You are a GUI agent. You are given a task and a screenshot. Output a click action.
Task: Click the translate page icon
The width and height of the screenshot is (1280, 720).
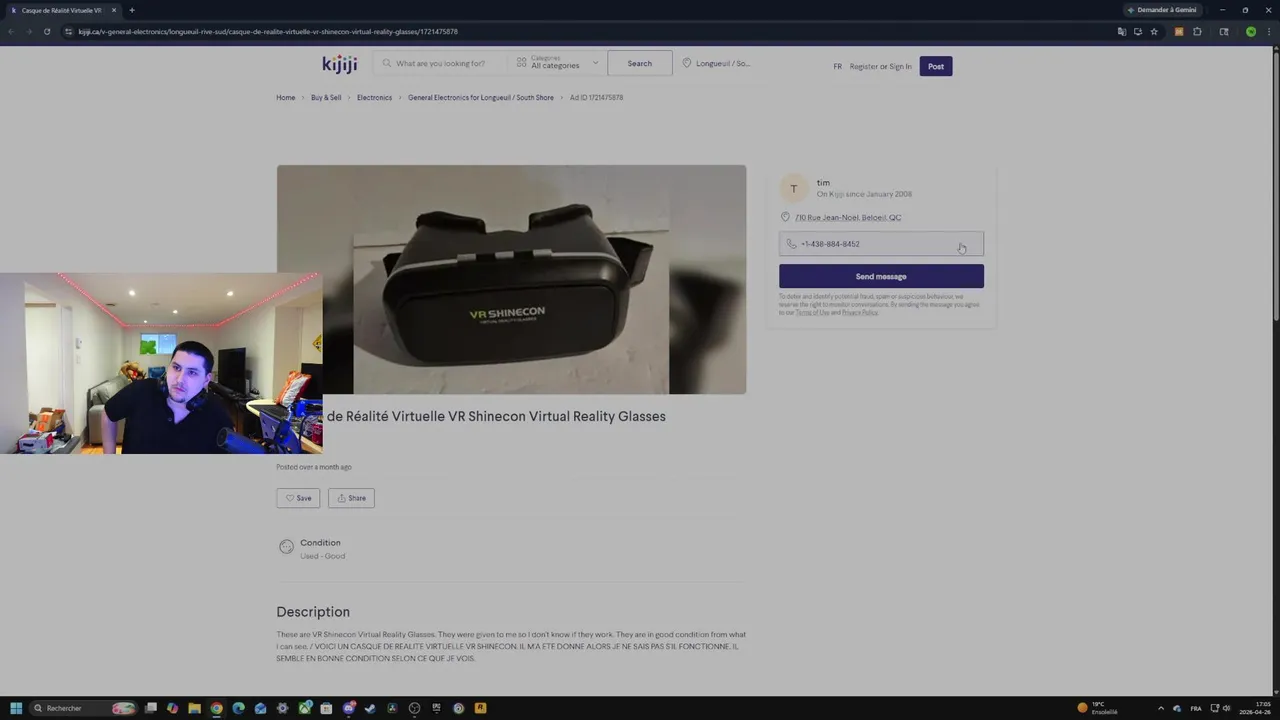click(1122, 31)
